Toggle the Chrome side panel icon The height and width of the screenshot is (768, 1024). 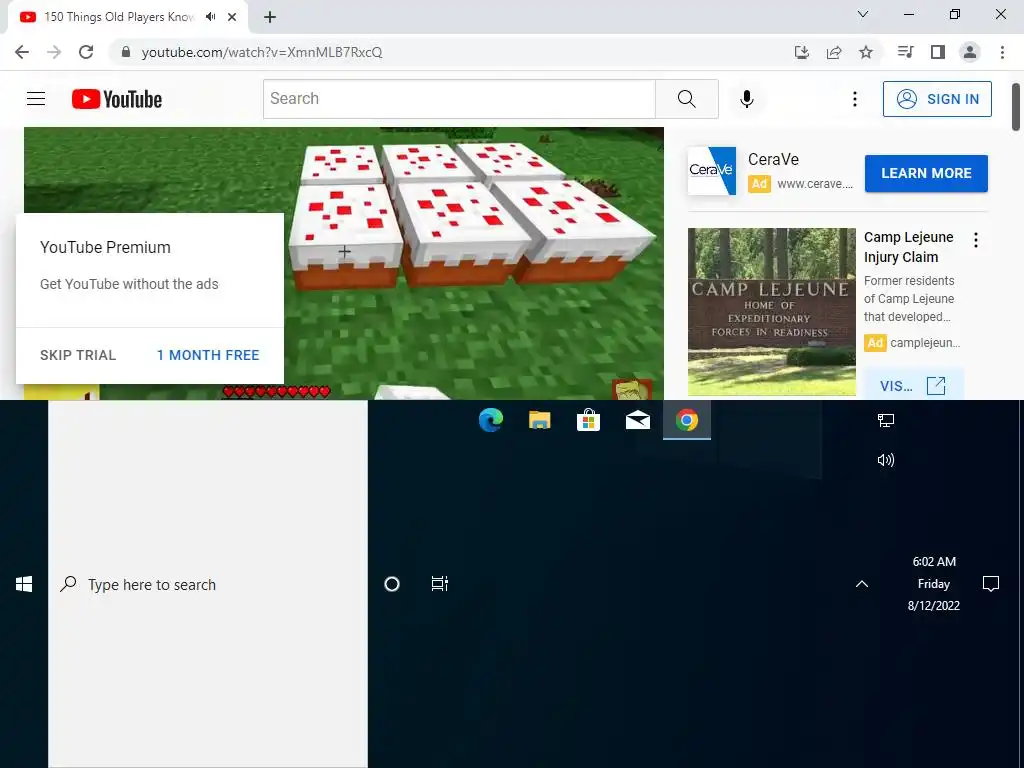click(x=938, y=52)
